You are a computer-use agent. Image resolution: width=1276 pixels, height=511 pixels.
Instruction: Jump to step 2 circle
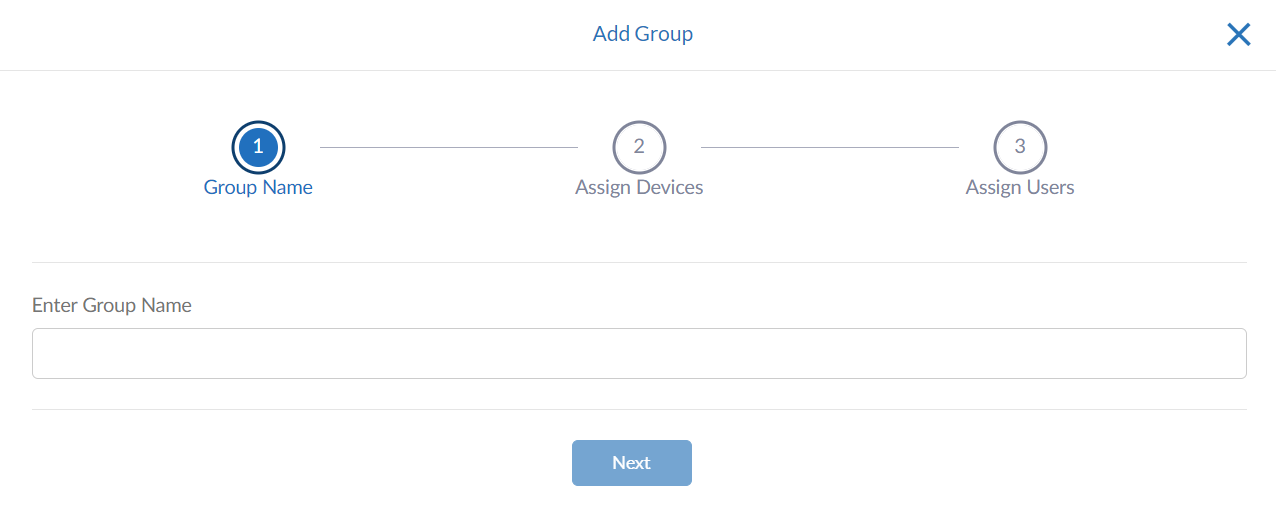click(639, 147)
